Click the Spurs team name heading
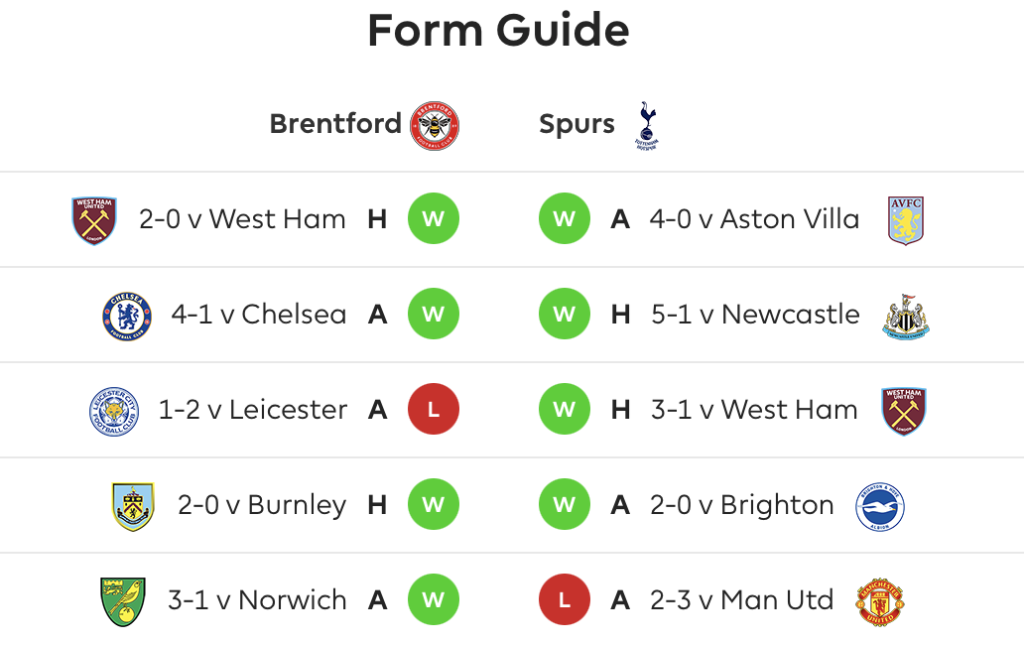 click(577, 124)
